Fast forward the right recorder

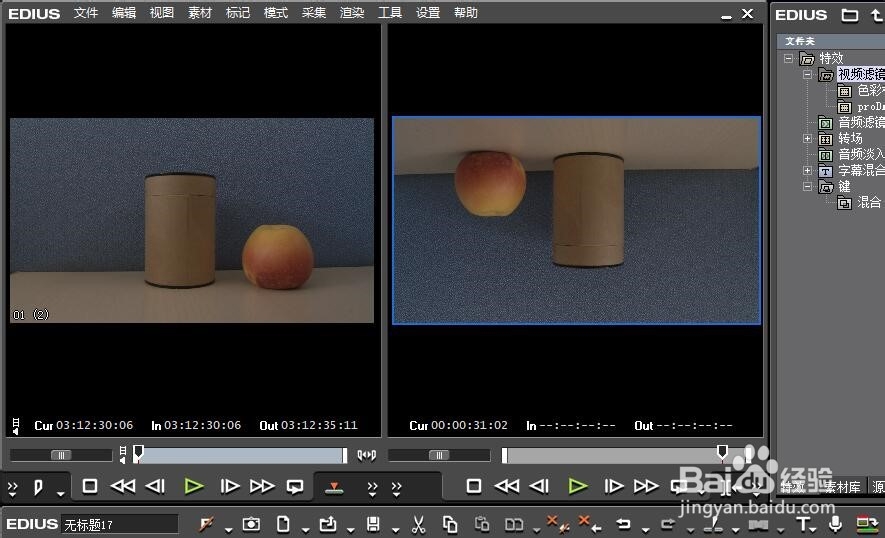click(x=646, y=486)
